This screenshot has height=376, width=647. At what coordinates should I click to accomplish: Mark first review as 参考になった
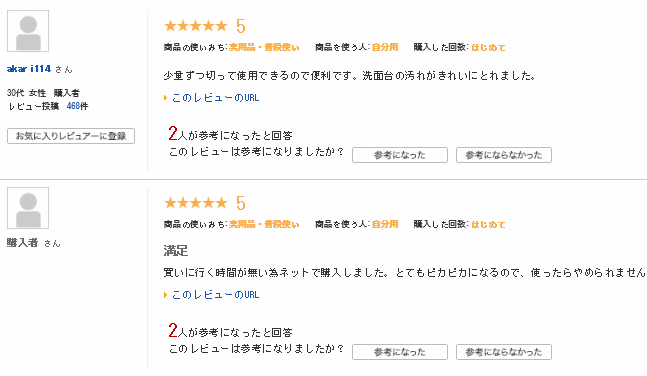(400, 155)
